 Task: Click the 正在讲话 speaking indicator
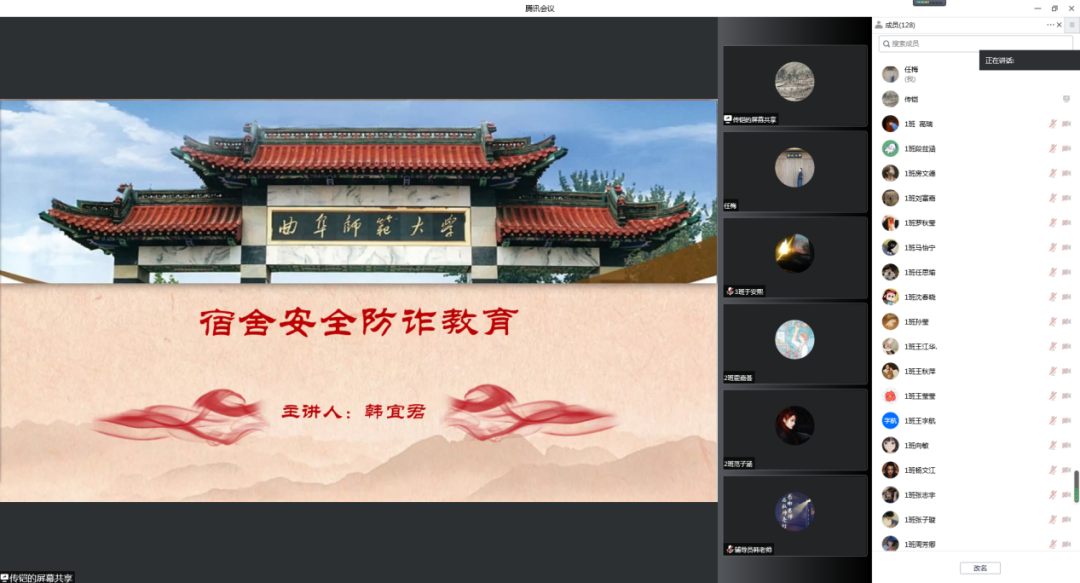click(1029, 61)
